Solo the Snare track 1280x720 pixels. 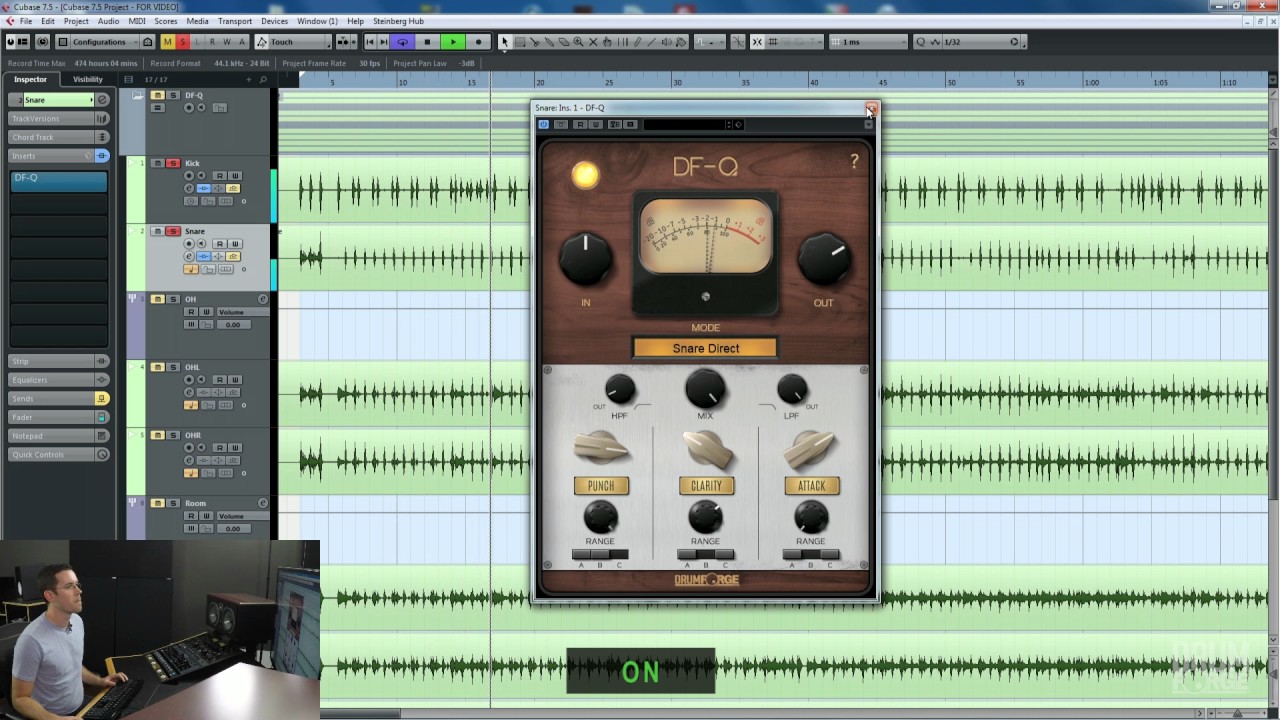point(173,231)
